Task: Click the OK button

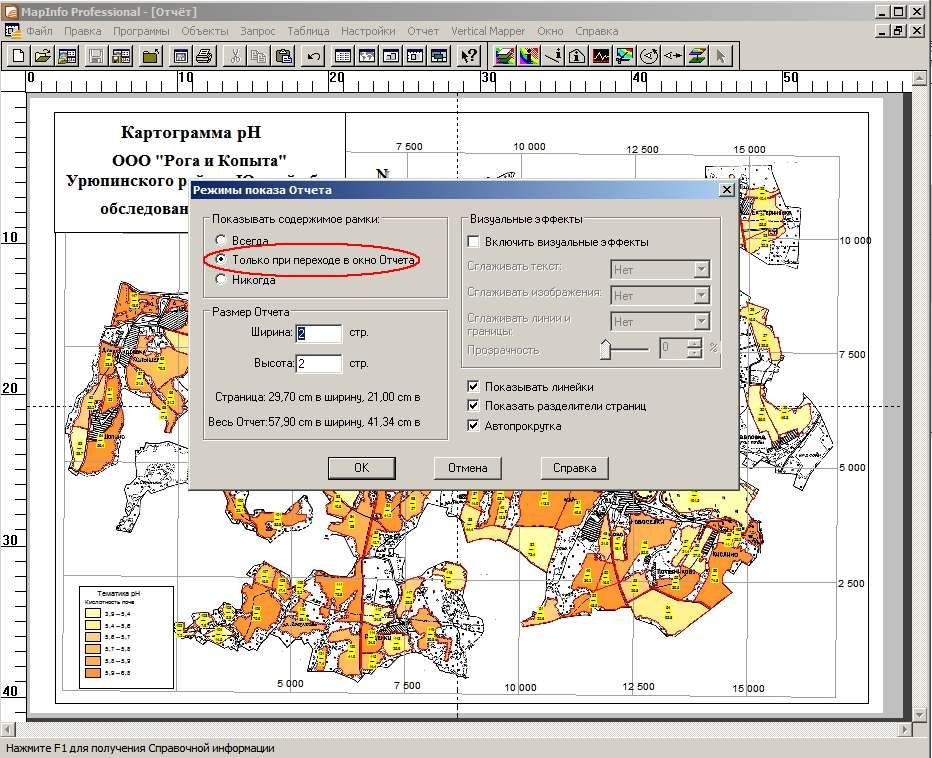Action: 361,468
